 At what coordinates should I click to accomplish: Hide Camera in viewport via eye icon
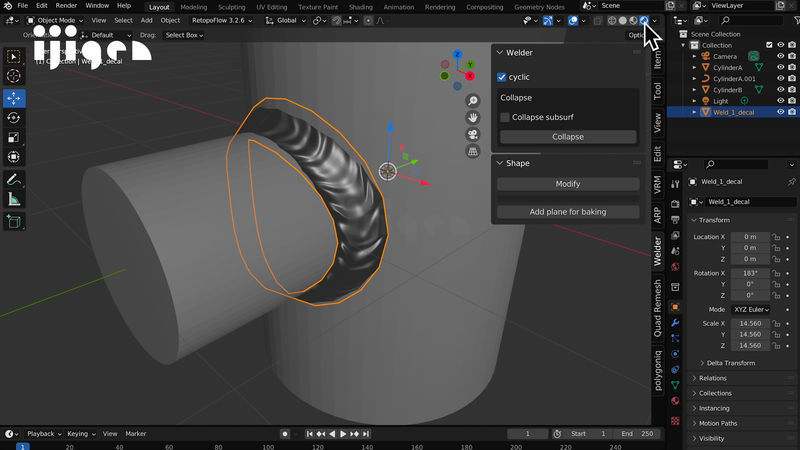[x=780, y=56]
